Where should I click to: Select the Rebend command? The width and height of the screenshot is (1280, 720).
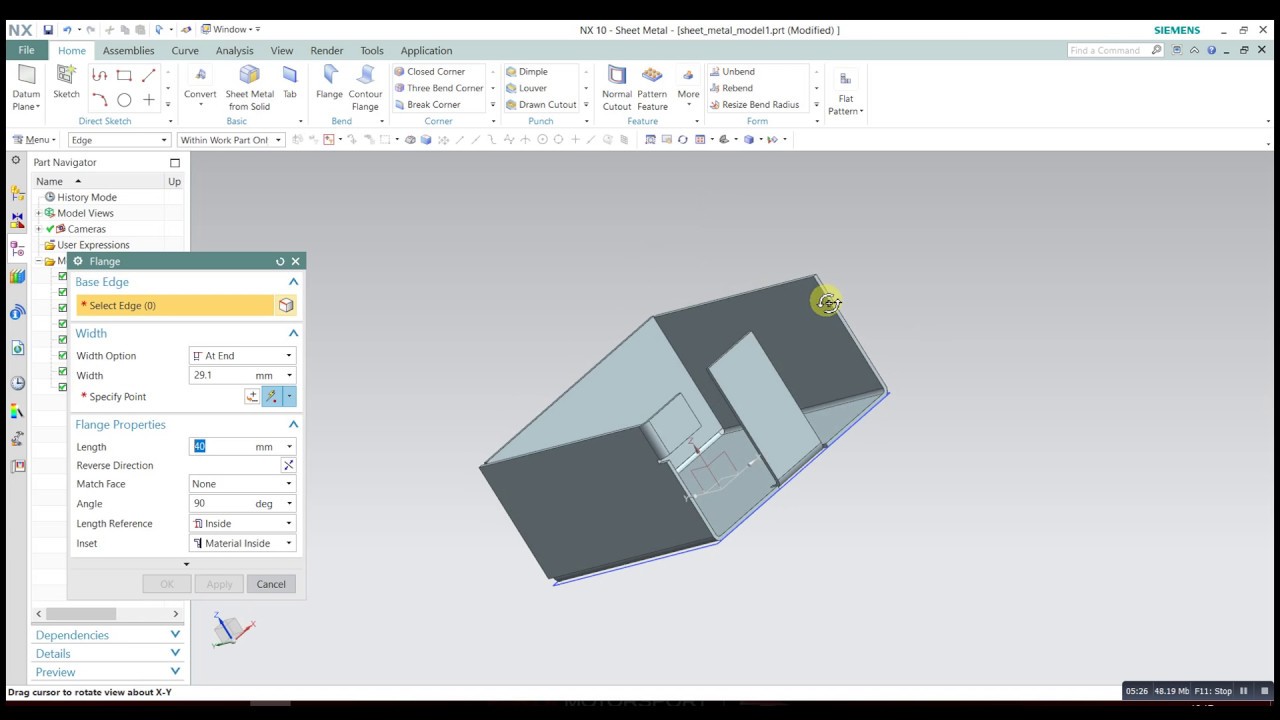[730, 88]
